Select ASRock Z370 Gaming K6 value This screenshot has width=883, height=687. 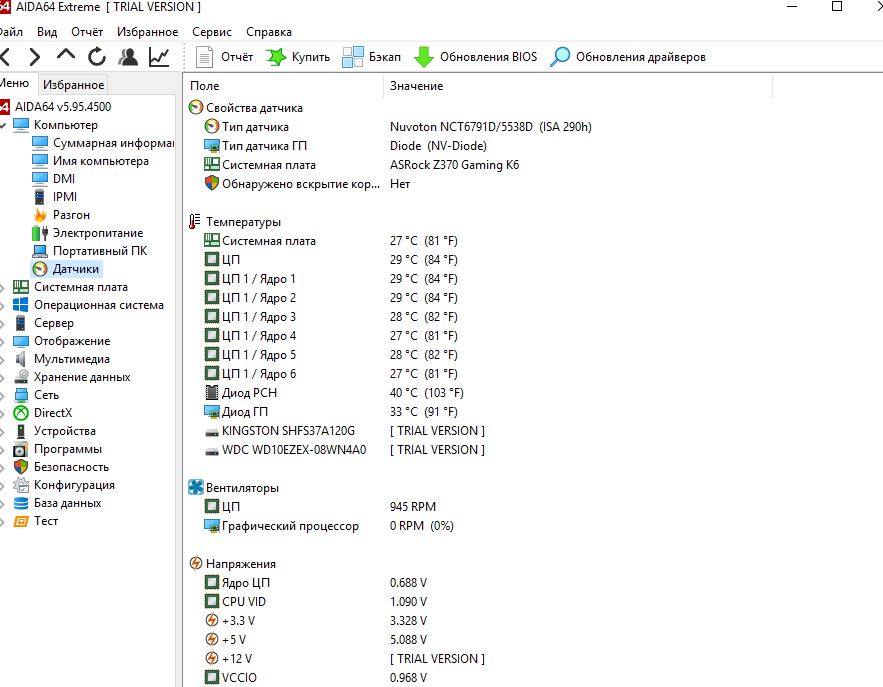click(x=454, y=165)
